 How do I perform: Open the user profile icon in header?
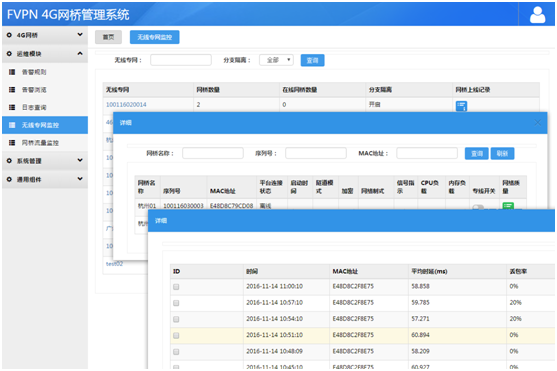point(537,15)
